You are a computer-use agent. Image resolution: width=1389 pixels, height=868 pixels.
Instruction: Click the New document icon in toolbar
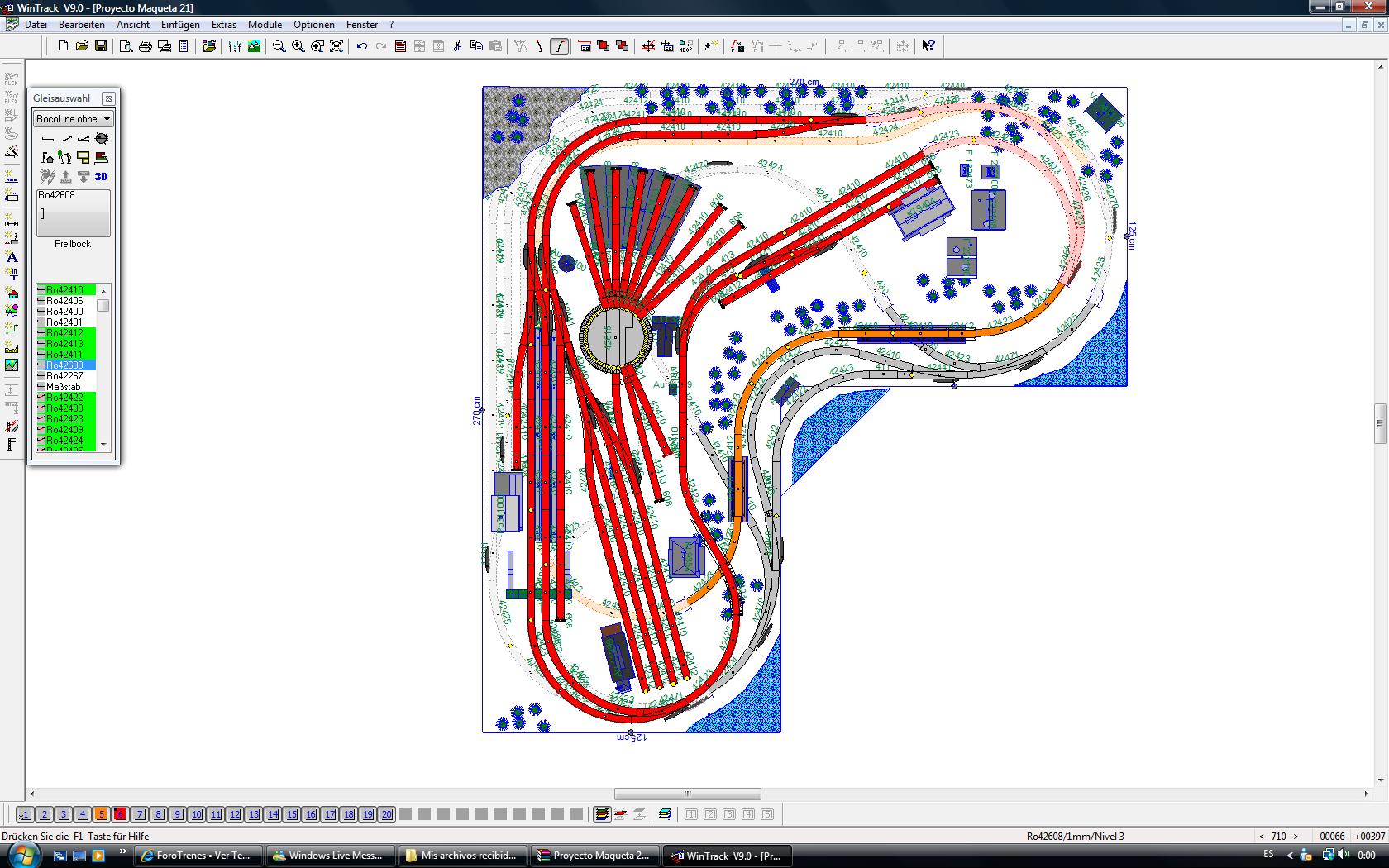coord(63,46)
